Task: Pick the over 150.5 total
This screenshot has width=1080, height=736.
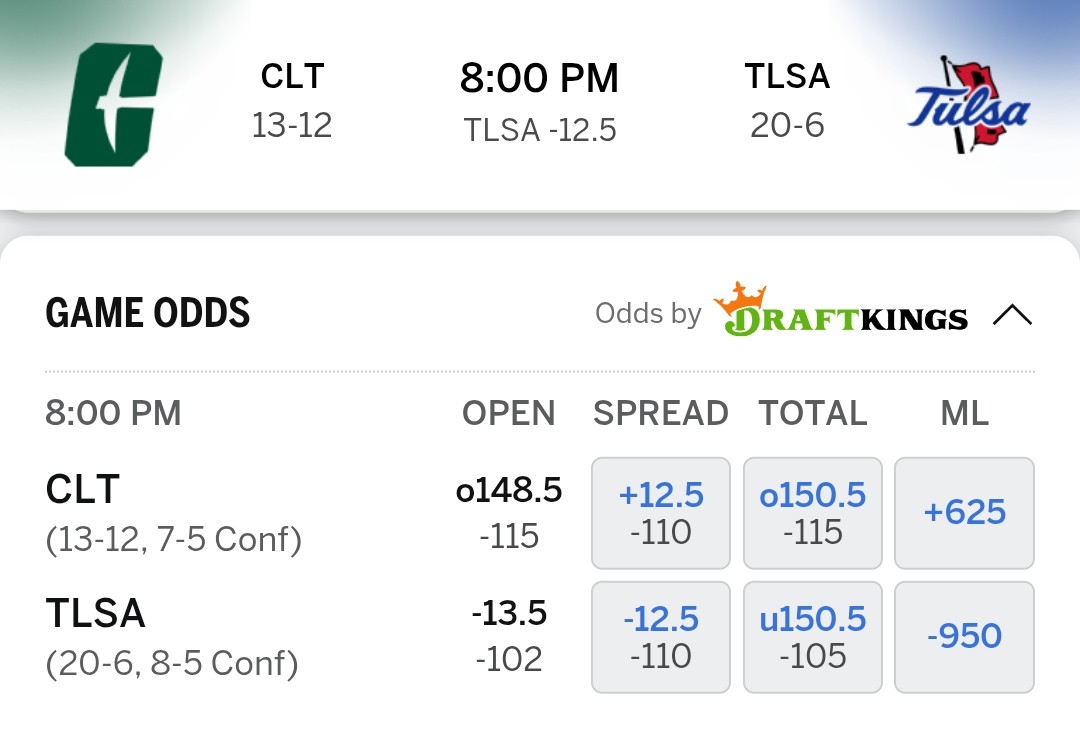Action: point(813,513)
